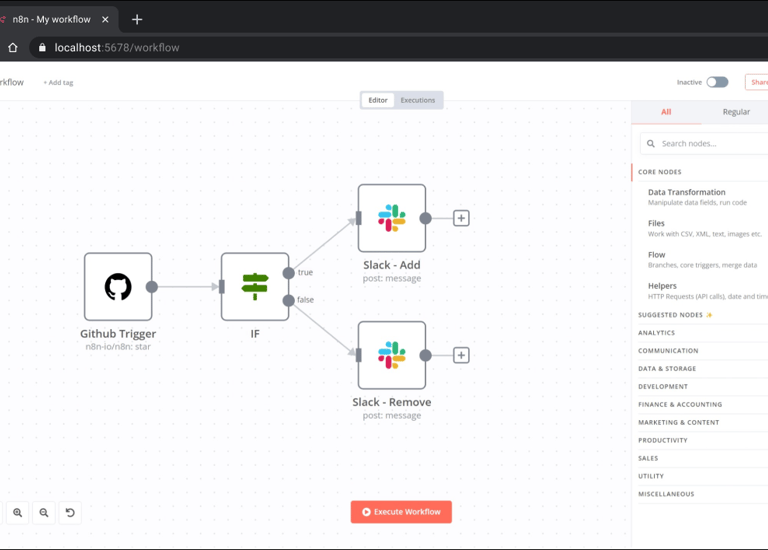
Task: Click the reset zoom arrow button
Action: tap(70, 513)
